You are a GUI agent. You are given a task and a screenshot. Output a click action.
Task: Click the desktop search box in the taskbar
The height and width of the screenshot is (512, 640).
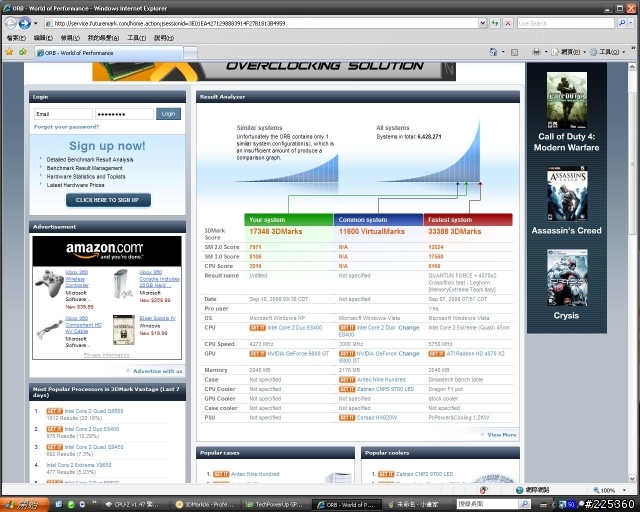pos(487,504)
